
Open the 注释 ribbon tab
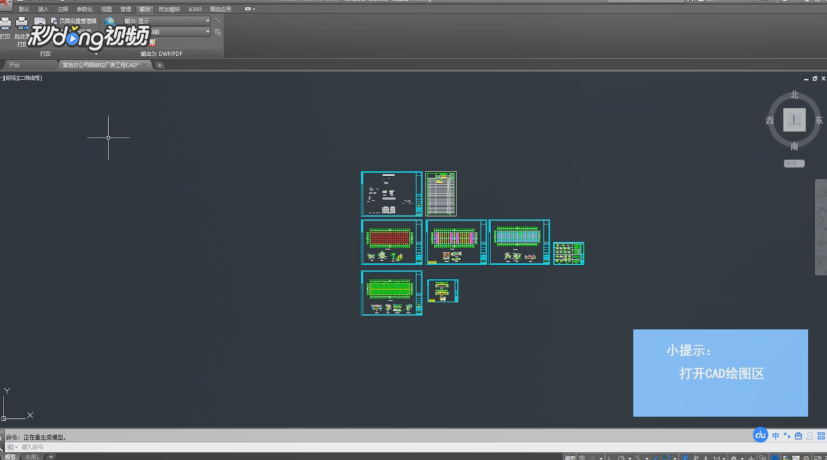click(x=62, y=9)
